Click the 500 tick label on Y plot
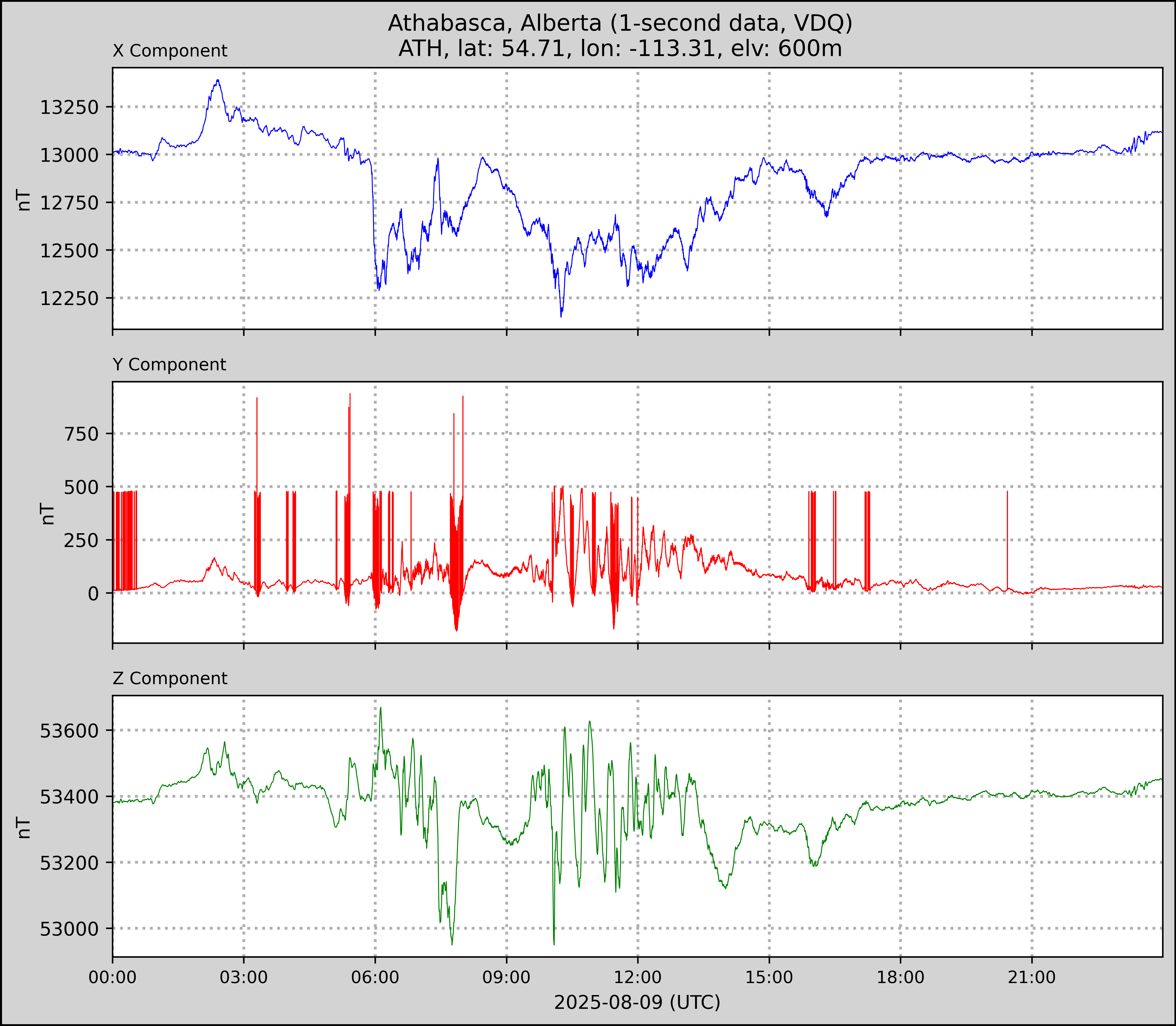Image resolution: width=1176 pixels, height=1026 pixels. point(82,487)
